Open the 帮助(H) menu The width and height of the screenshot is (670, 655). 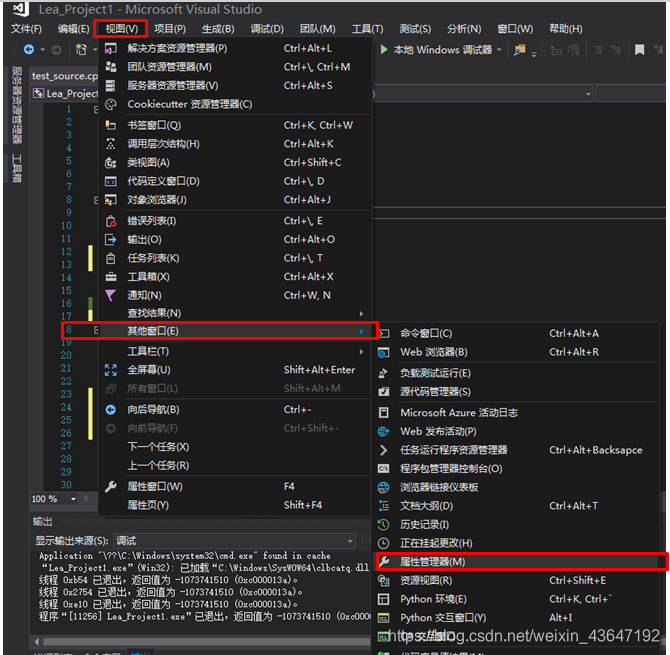(x=566, y=29)
